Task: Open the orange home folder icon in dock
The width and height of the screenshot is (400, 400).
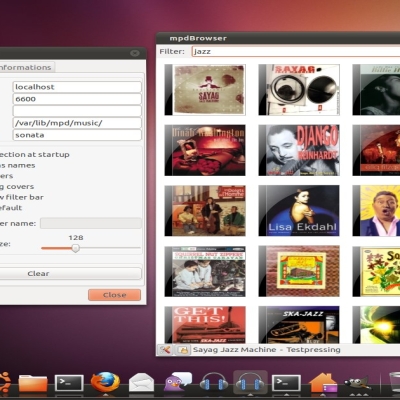Action: pos(323,383)
